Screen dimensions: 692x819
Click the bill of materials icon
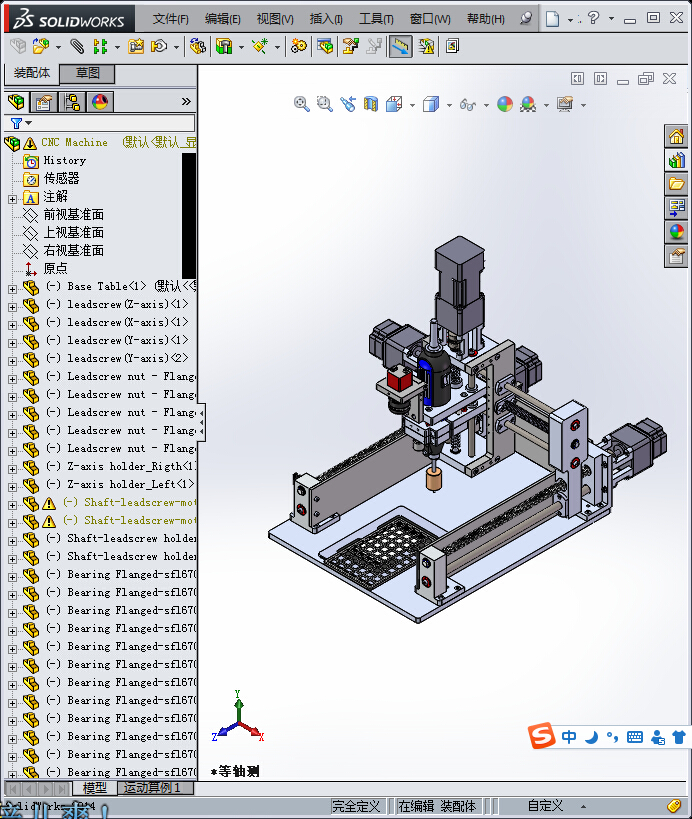tap(325, 46)
